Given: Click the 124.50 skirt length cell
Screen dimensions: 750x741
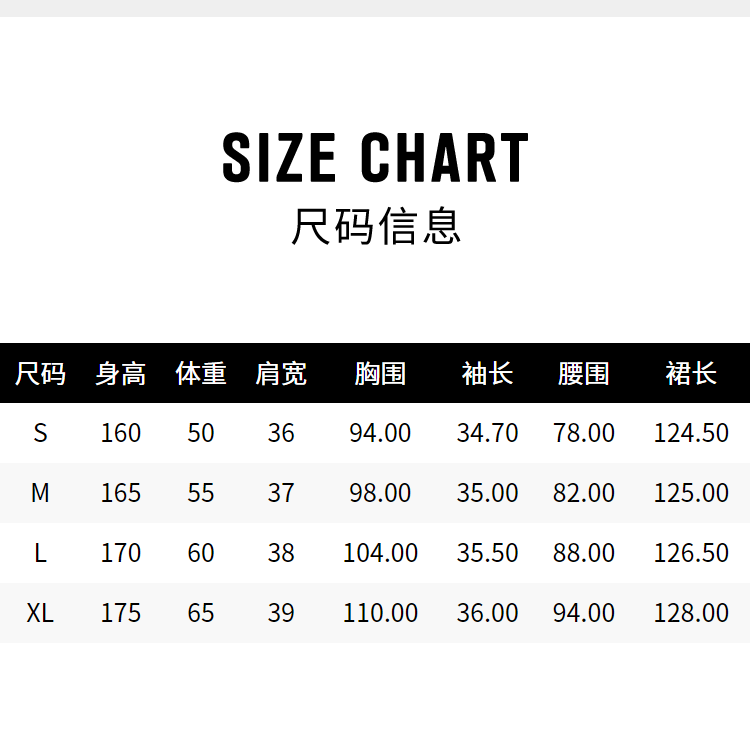Looking at the screenshot, I should click(x=691, y=433).
